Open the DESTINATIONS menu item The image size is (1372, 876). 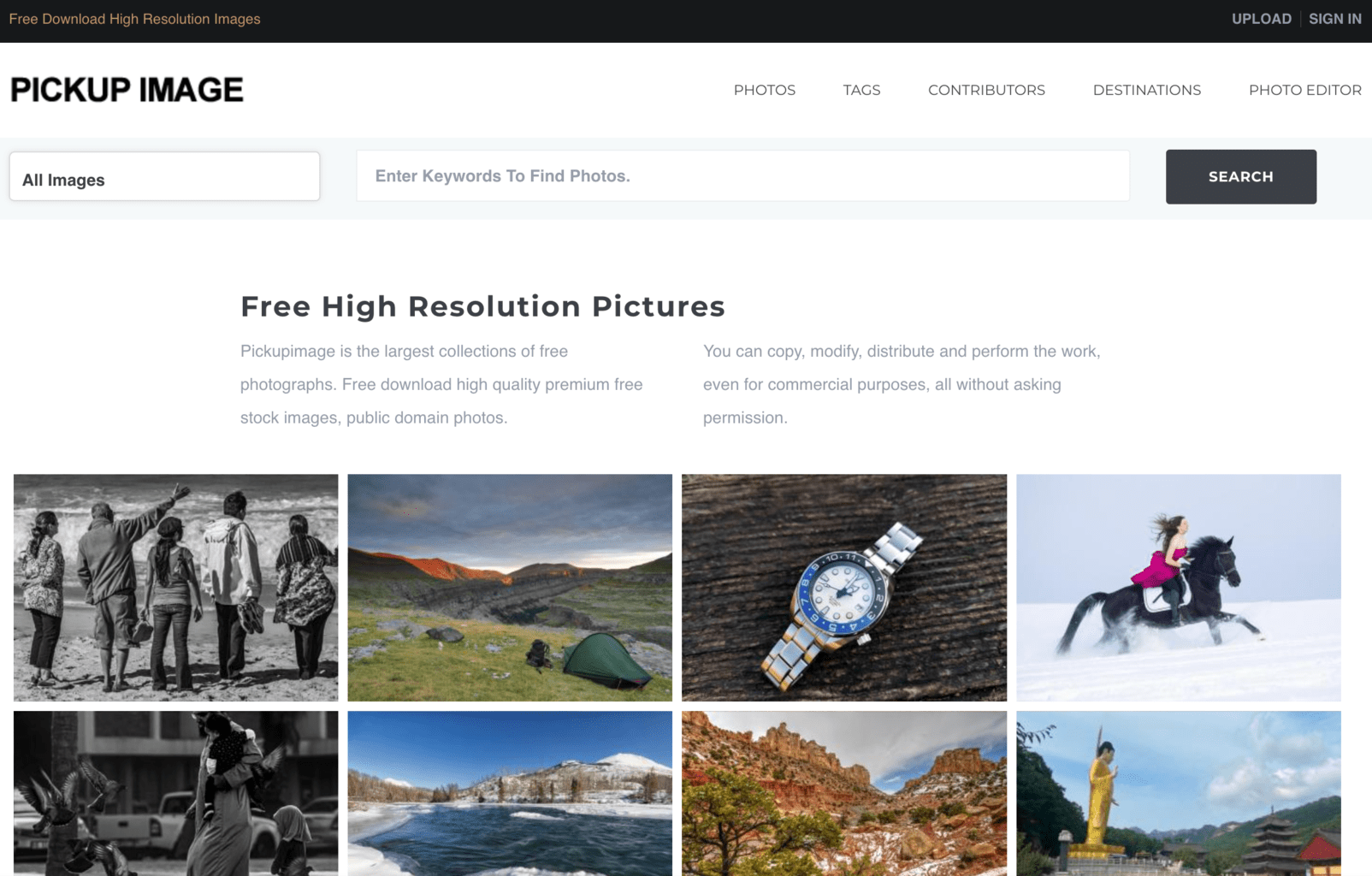[1147, 90]
